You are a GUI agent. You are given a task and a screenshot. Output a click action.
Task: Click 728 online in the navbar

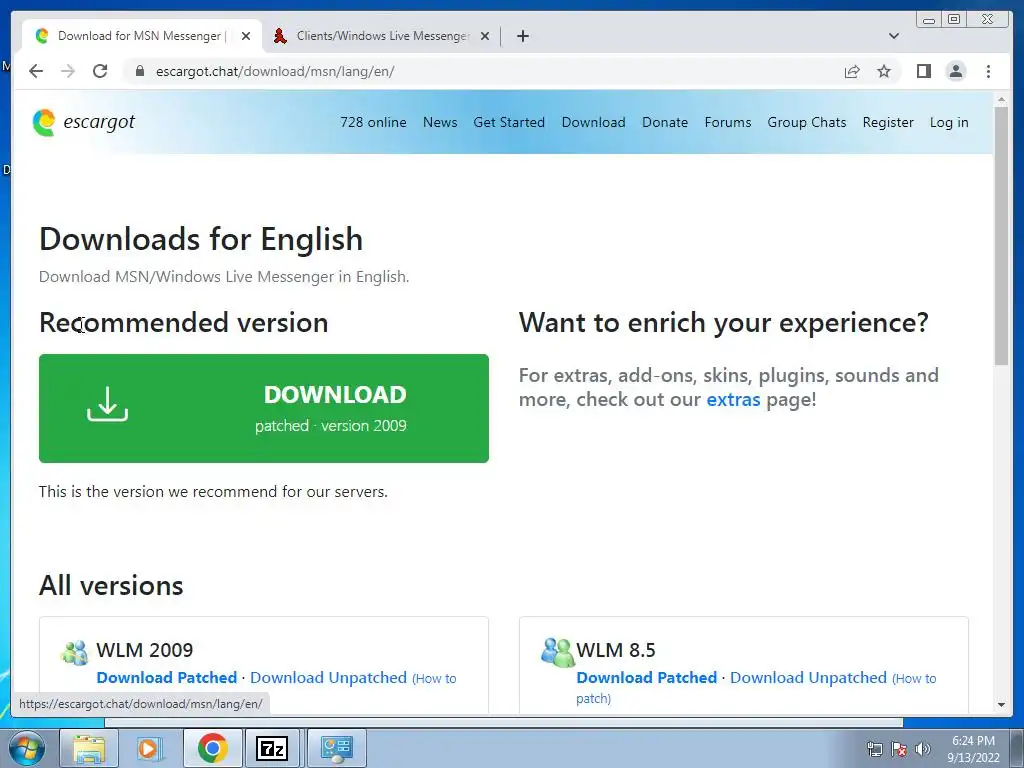pos(373,122)
